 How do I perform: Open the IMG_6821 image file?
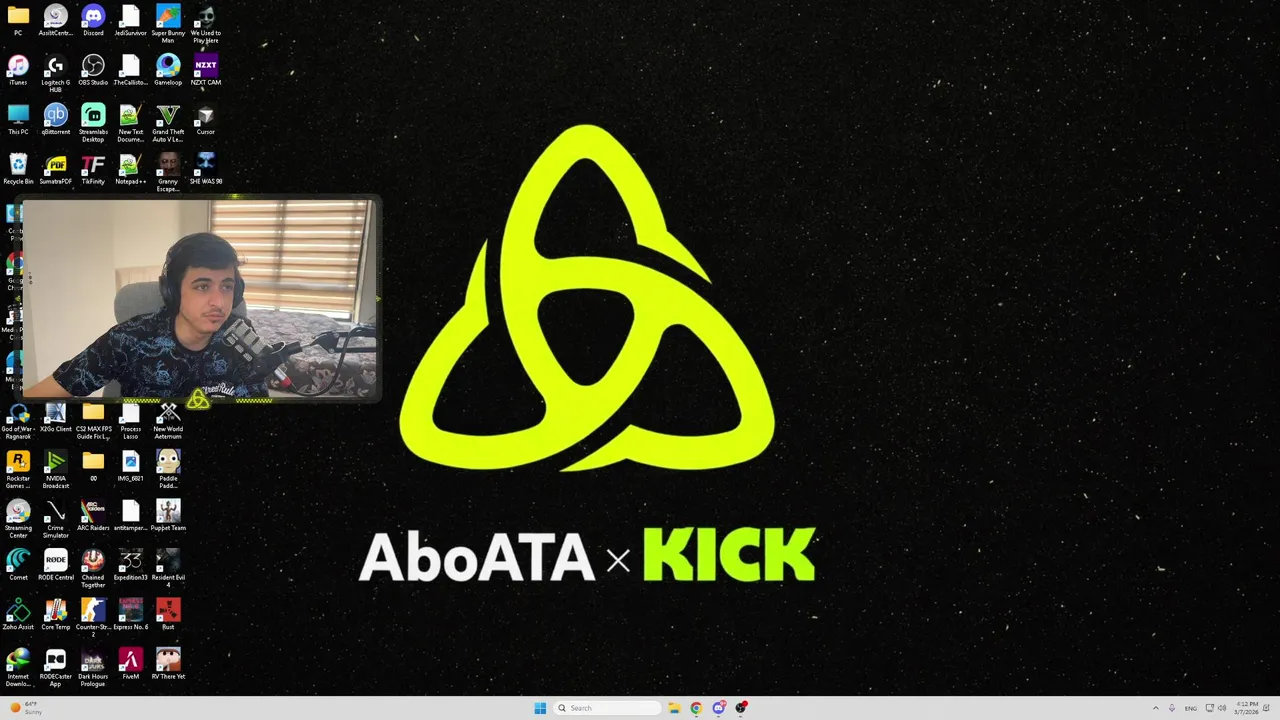130,466
